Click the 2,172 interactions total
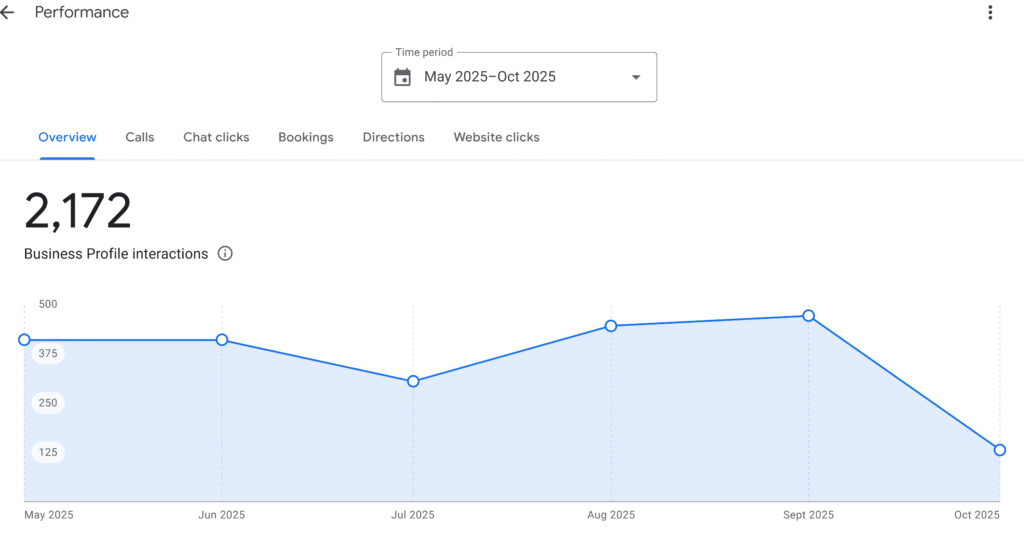Screen dimensions: 1024x554 point(78,212)
